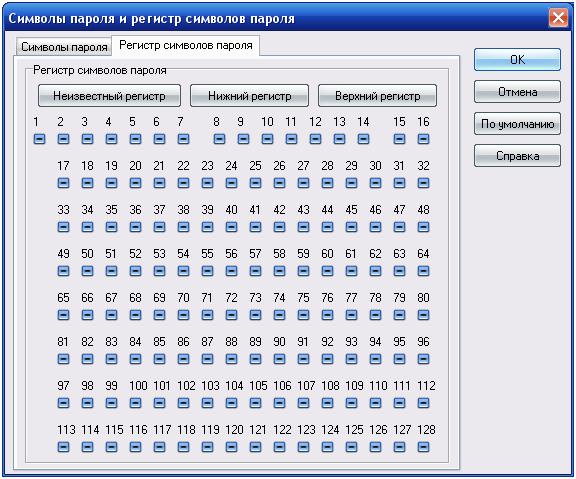Toggle the case checkbox under number 100
This screenshot has width=576, height=479.
pyautogui.click(x=136, y=403)
